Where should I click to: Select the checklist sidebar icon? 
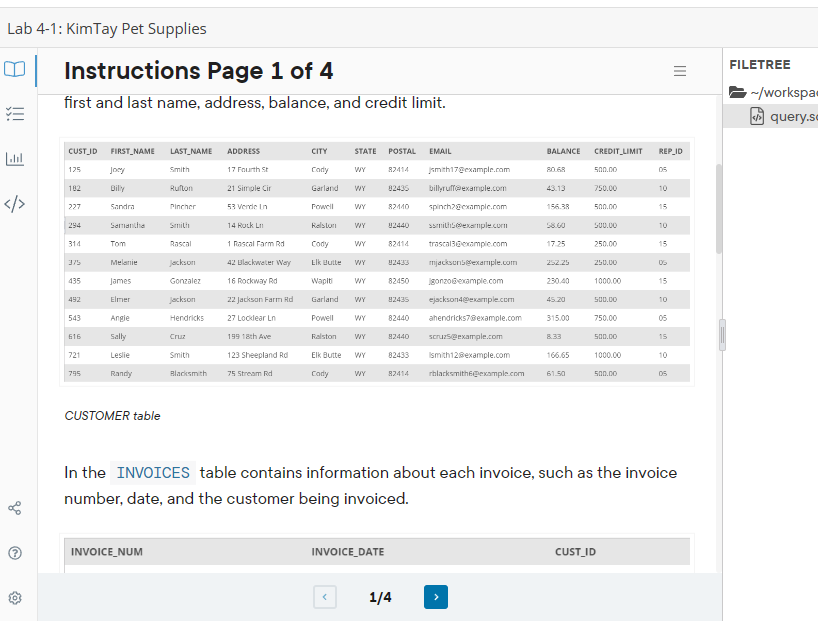(14, 114)
